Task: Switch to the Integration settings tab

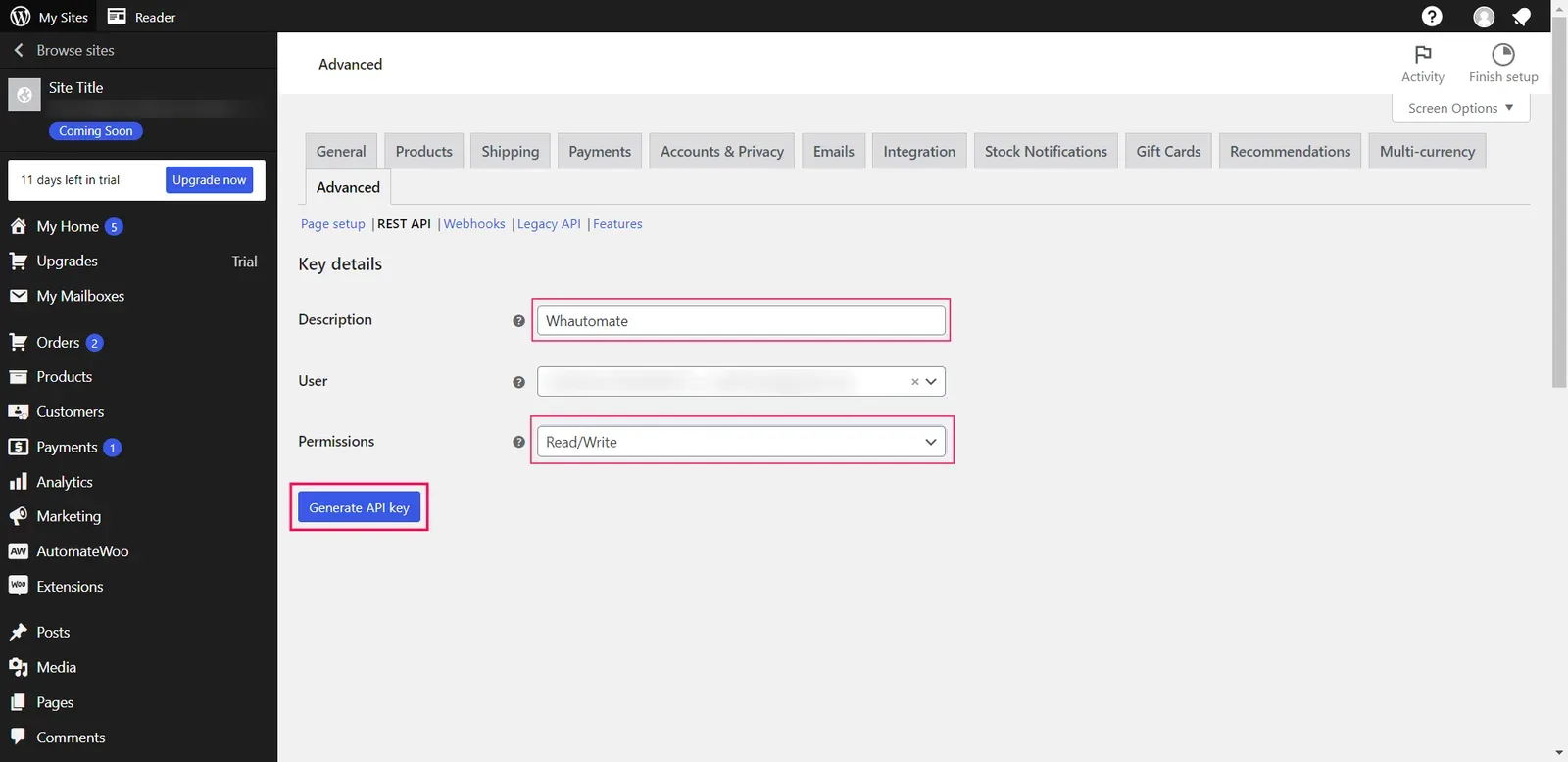Action: [919, 151]
